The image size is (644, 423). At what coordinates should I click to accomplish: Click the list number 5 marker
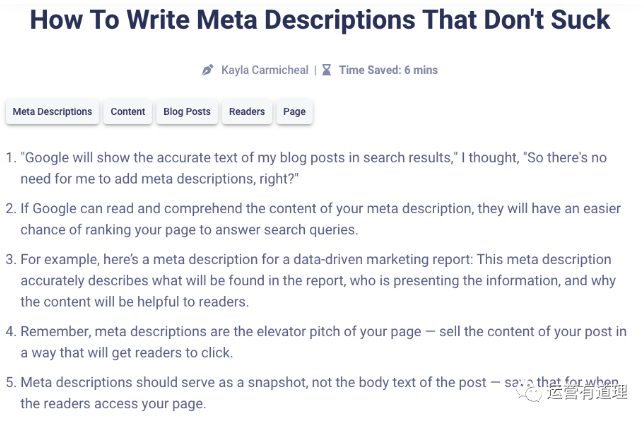[11, 382]
